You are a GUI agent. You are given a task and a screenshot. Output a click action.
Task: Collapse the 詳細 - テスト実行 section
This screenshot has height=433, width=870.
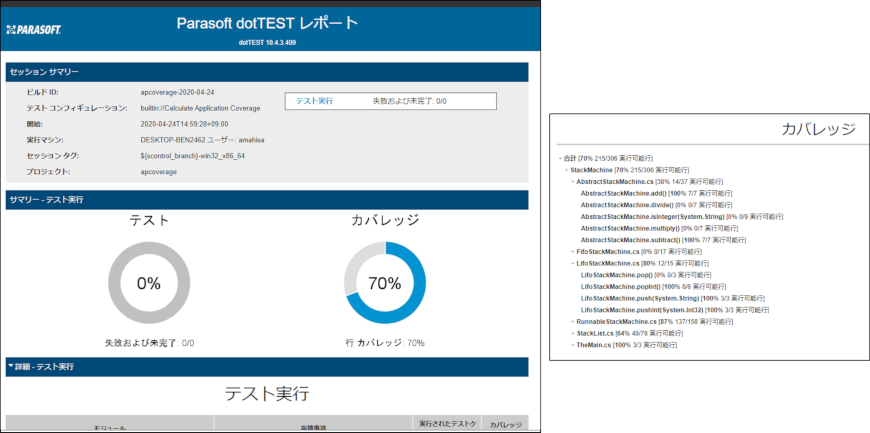coord(11,366)
